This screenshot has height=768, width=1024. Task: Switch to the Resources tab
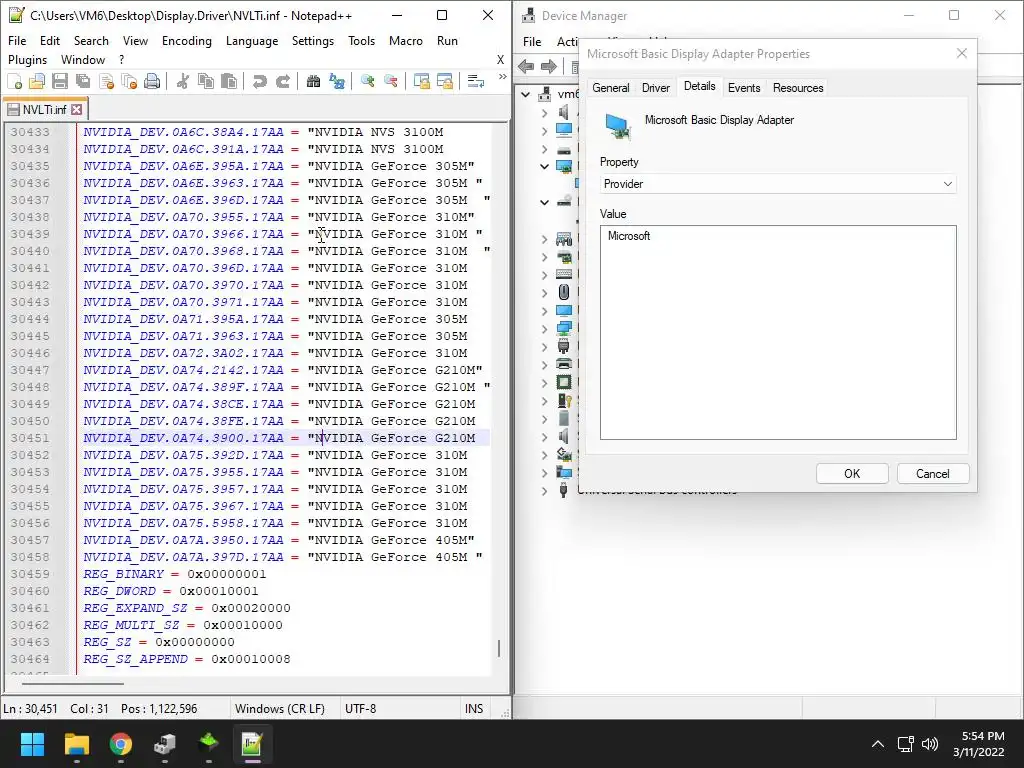point(798,88)
